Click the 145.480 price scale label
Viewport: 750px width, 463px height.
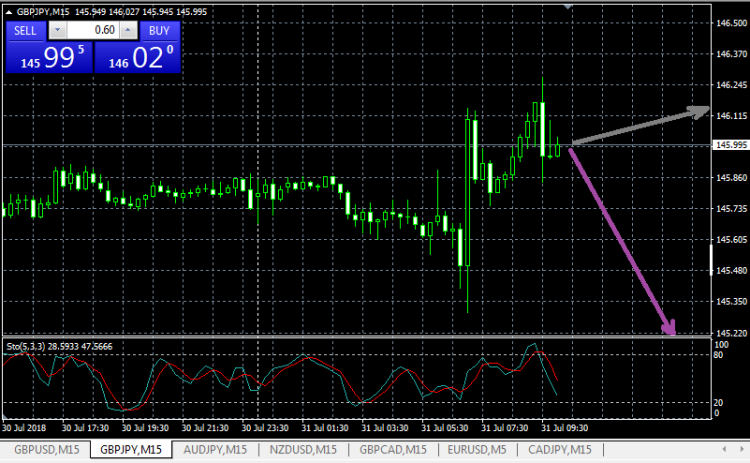tap(731, 270)
